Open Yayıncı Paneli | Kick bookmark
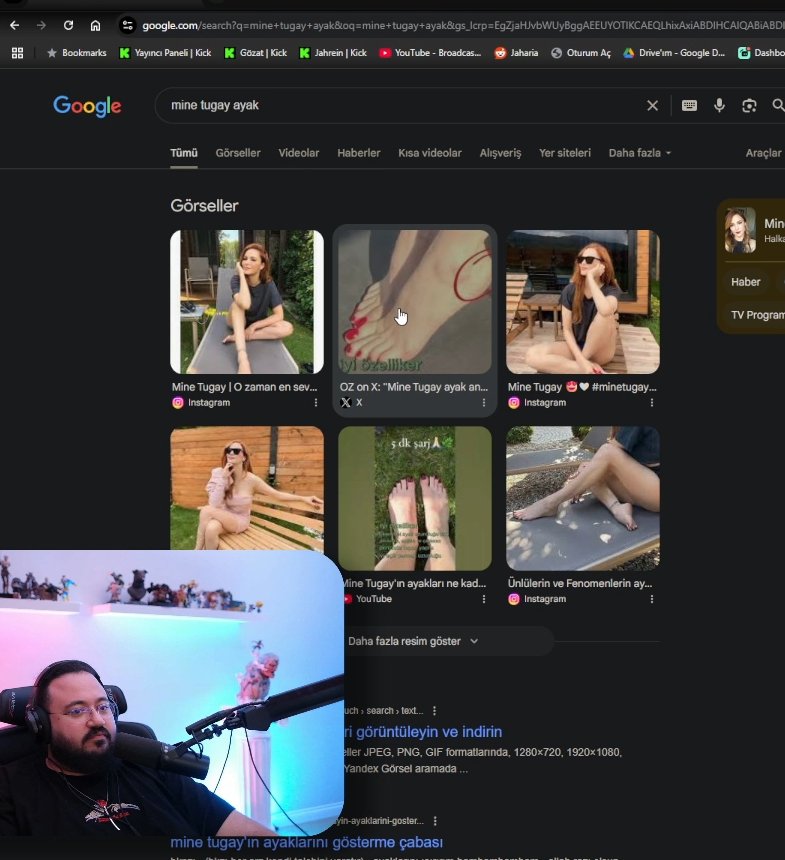The image size is (785, 860). click(166, 53)
